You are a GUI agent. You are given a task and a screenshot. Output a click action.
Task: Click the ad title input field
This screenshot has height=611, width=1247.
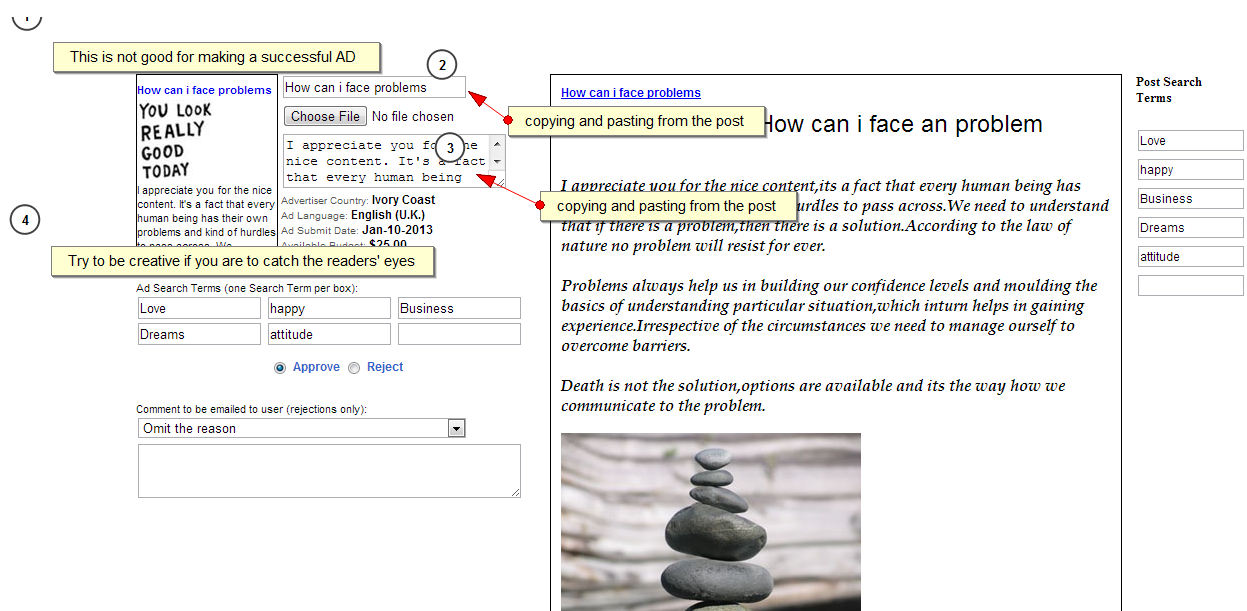point(373,87)
